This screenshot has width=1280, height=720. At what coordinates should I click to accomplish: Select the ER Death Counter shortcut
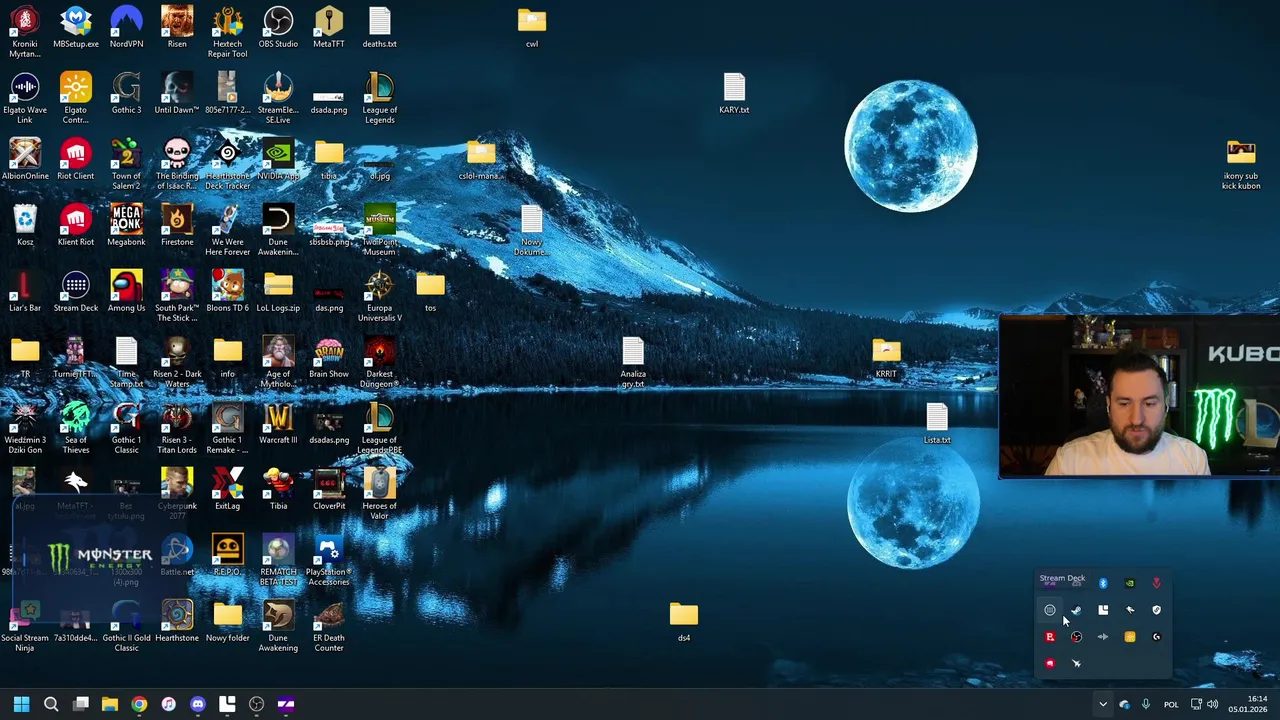coord(328,626)
